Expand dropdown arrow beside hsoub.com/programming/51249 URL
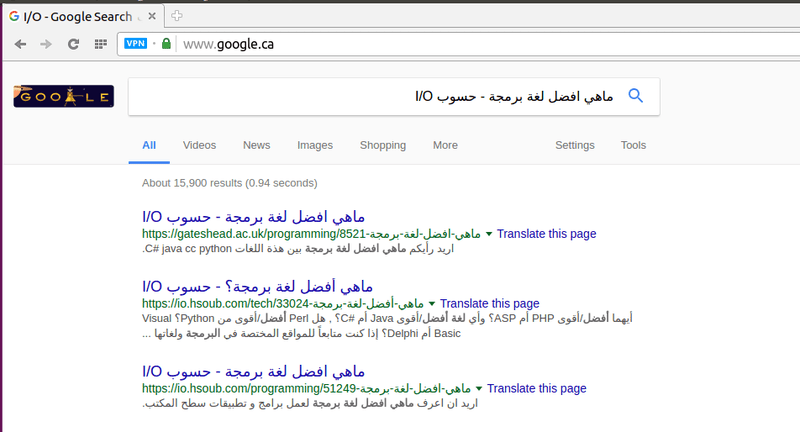The height and width of the screenshot is (432, 800). (479, 389)
